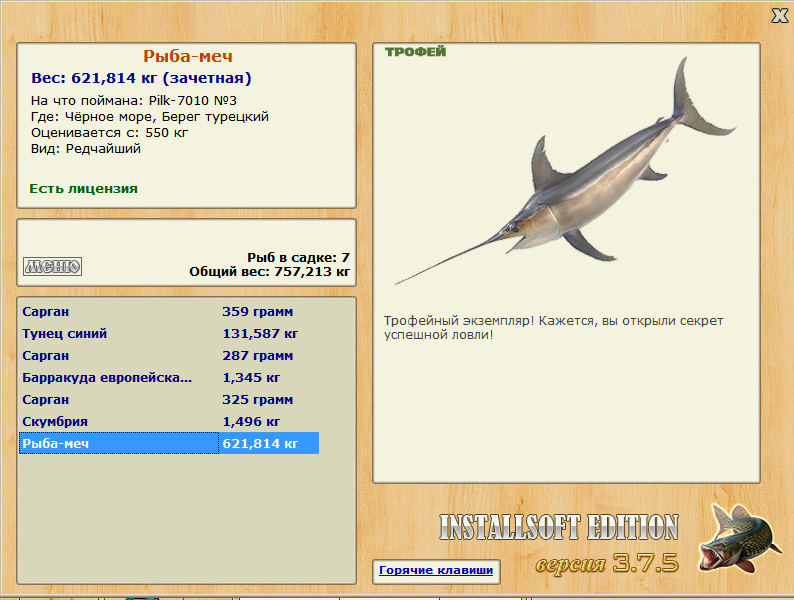Screen dimensions: 794x600
Task: Click the На что поймана: Pilk-7010 №3 line
Action: click(x=134, y=100)
